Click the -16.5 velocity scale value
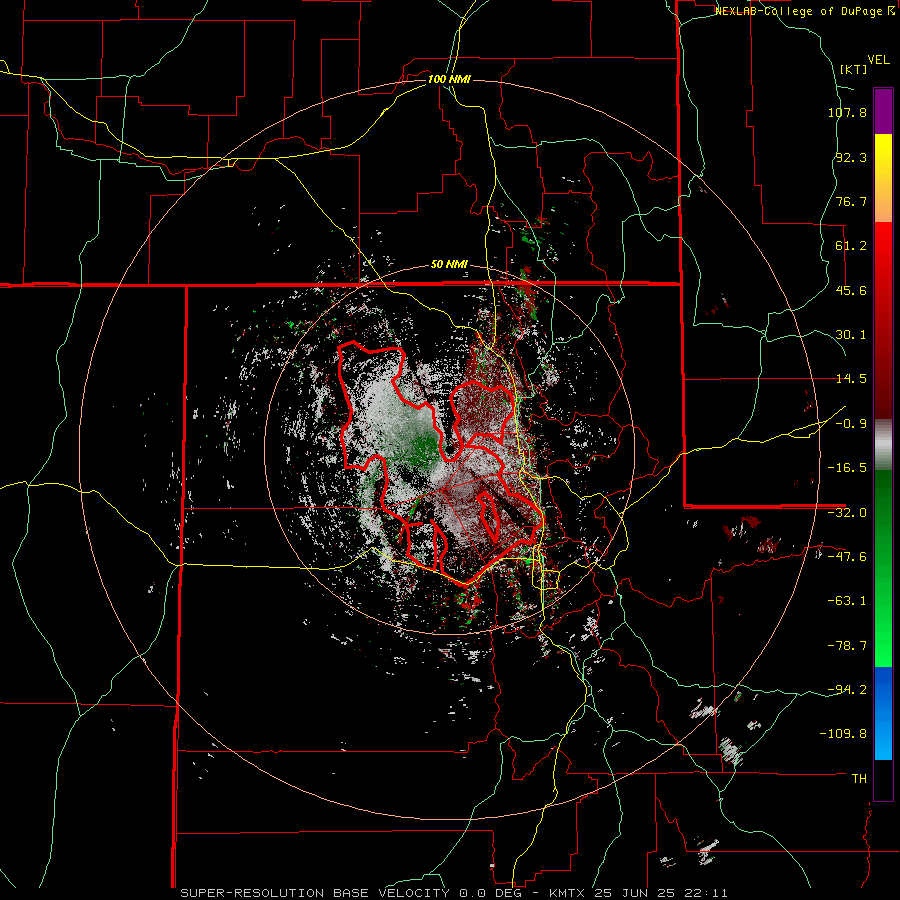Viewport: 900px width, 900px height. pos(847,468)
